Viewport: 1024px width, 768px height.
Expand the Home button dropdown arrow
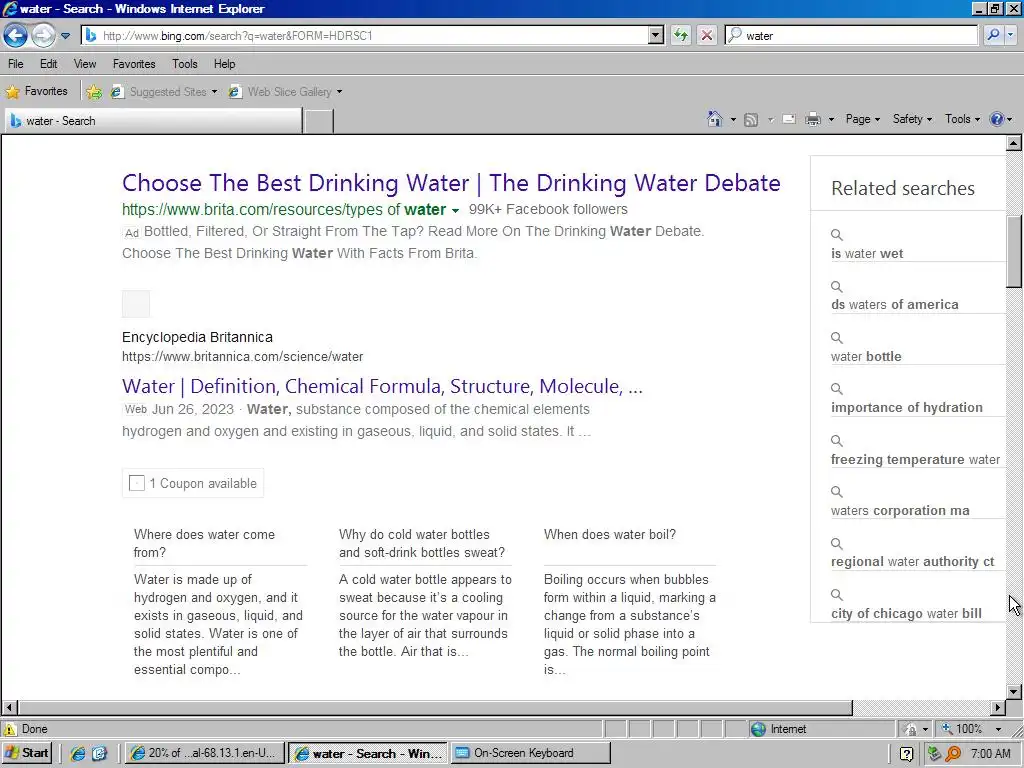(x=733, y=120)
